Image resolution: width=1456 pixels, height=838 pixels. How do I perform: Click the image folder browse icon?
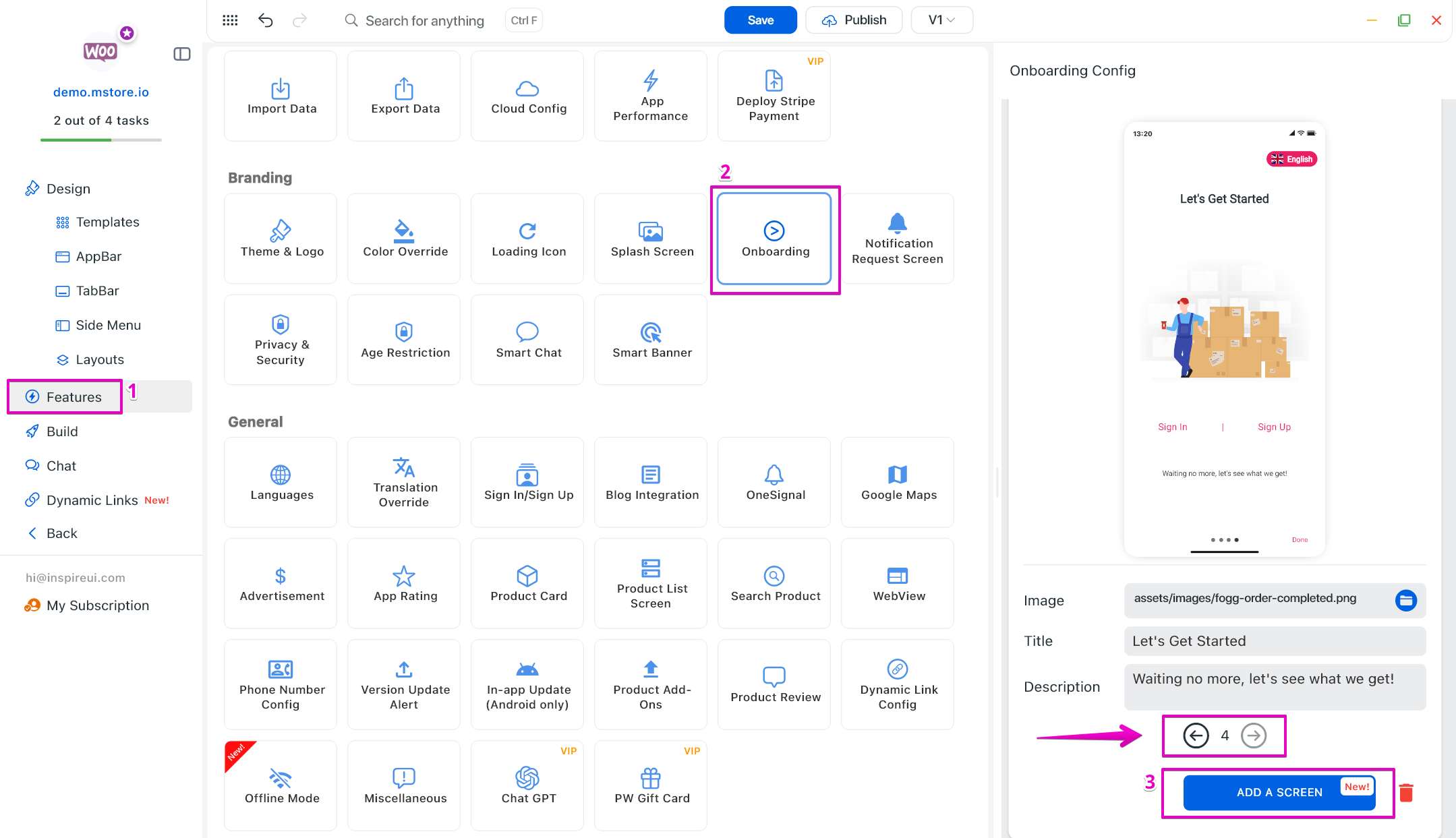pyautogui.click(x=1405, y=600)
